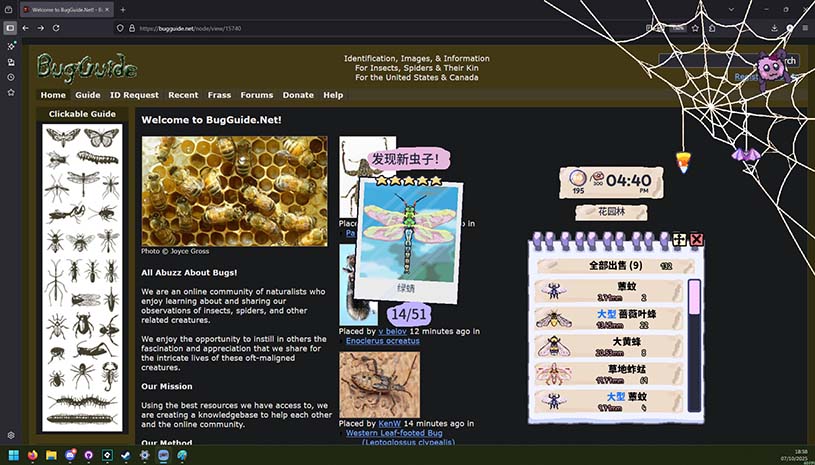Open the ID Request menu item
Image resolution: width=815 pixels, height=465 pixels.
[x=134, y=95]
